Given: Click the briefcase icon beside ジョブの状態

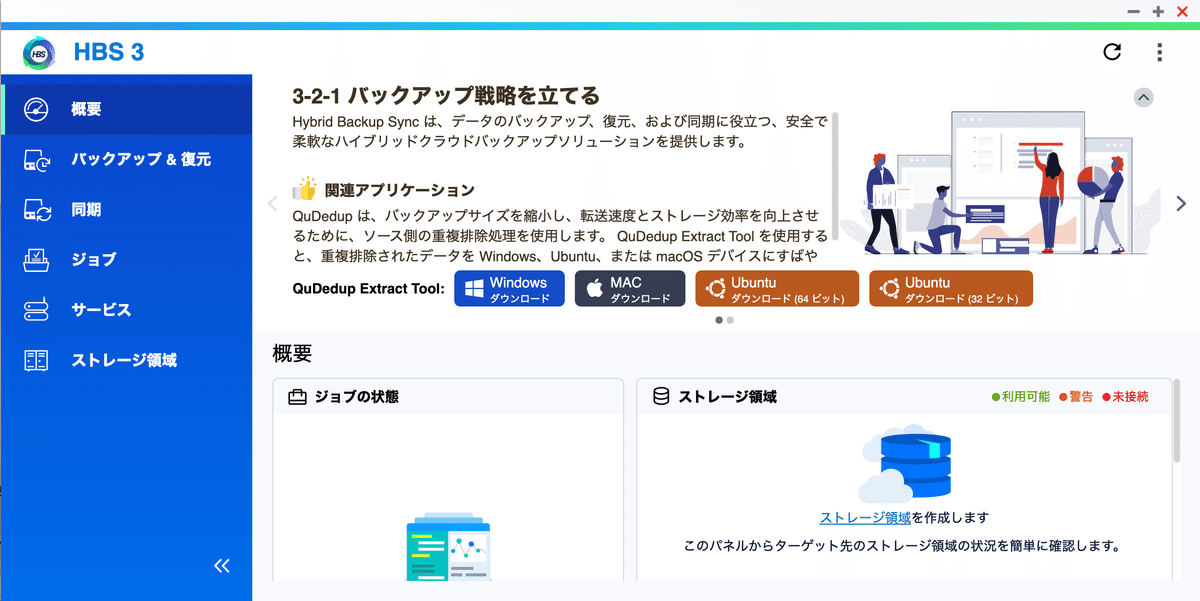Looking at the screenshot, I should [297, 397].
